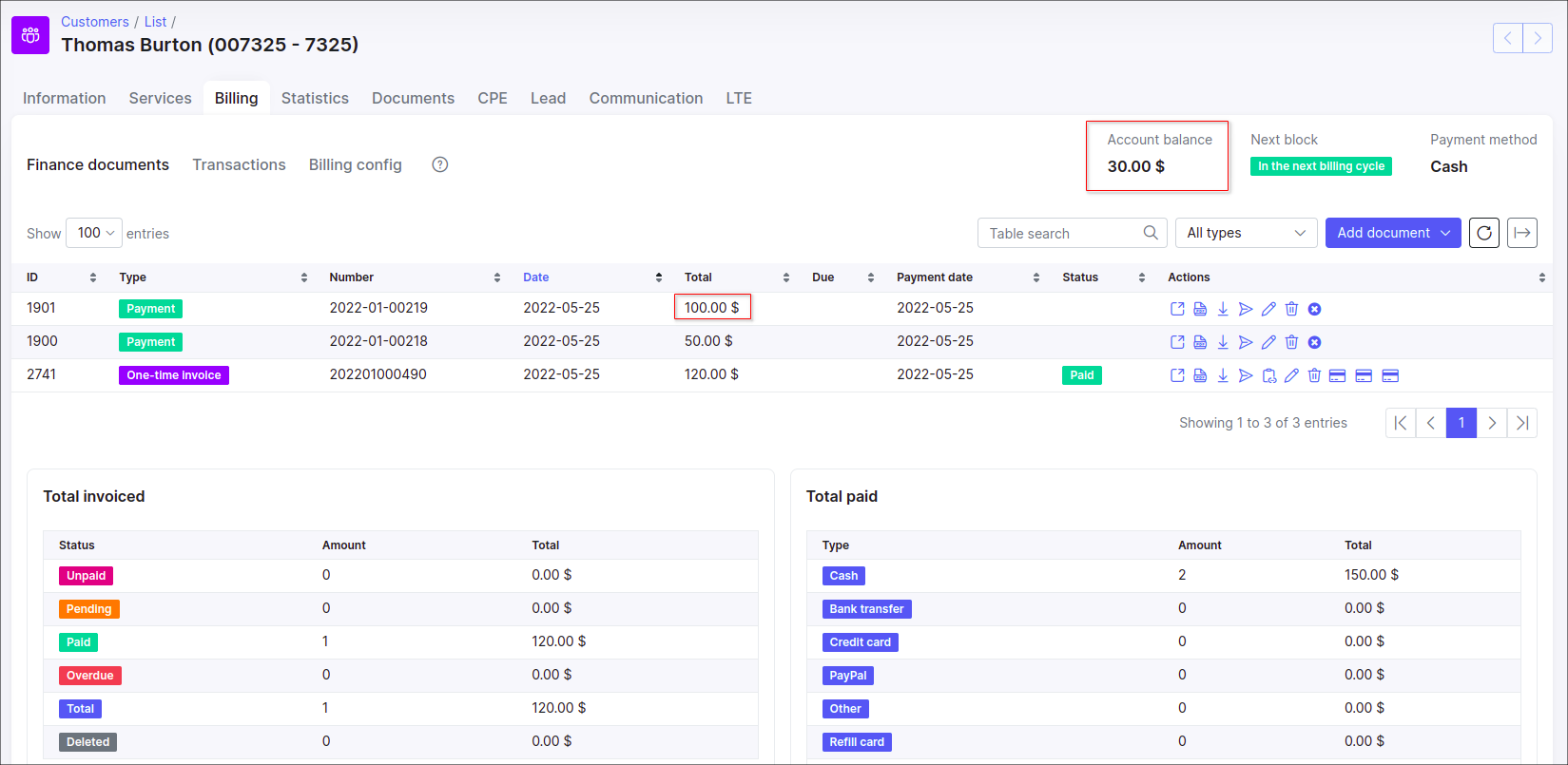Open the Transactions sub-tab
Viewport: 1568px width, 765px height.
tap(239, 164)
